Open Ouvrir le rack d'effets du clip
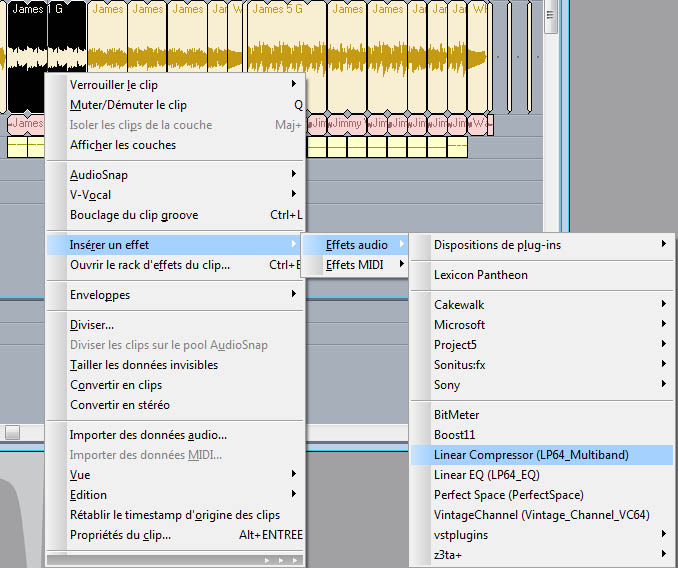678x568 pixels. (x=174, y=265)
